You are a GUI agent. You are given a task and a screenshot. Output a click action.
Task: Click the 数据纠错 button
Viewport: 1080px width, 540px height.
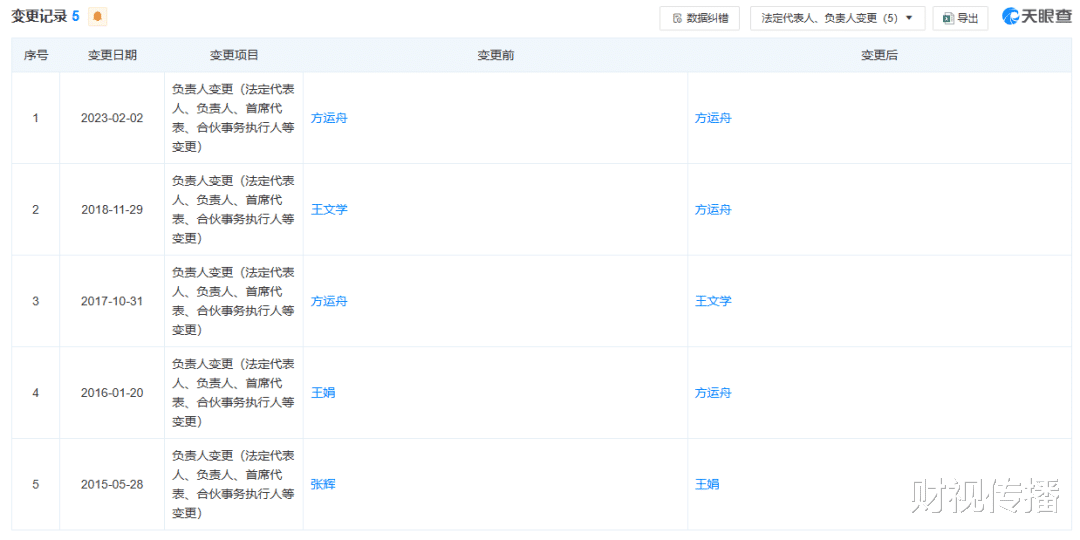click(701, 19)
